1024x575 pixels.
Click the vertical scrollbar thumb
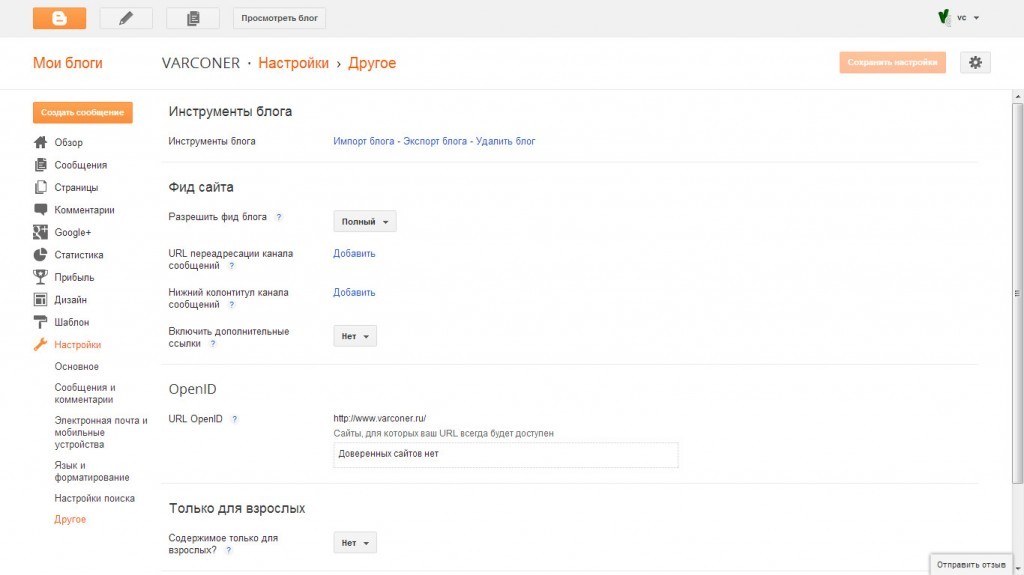[x=1017, y=293]
